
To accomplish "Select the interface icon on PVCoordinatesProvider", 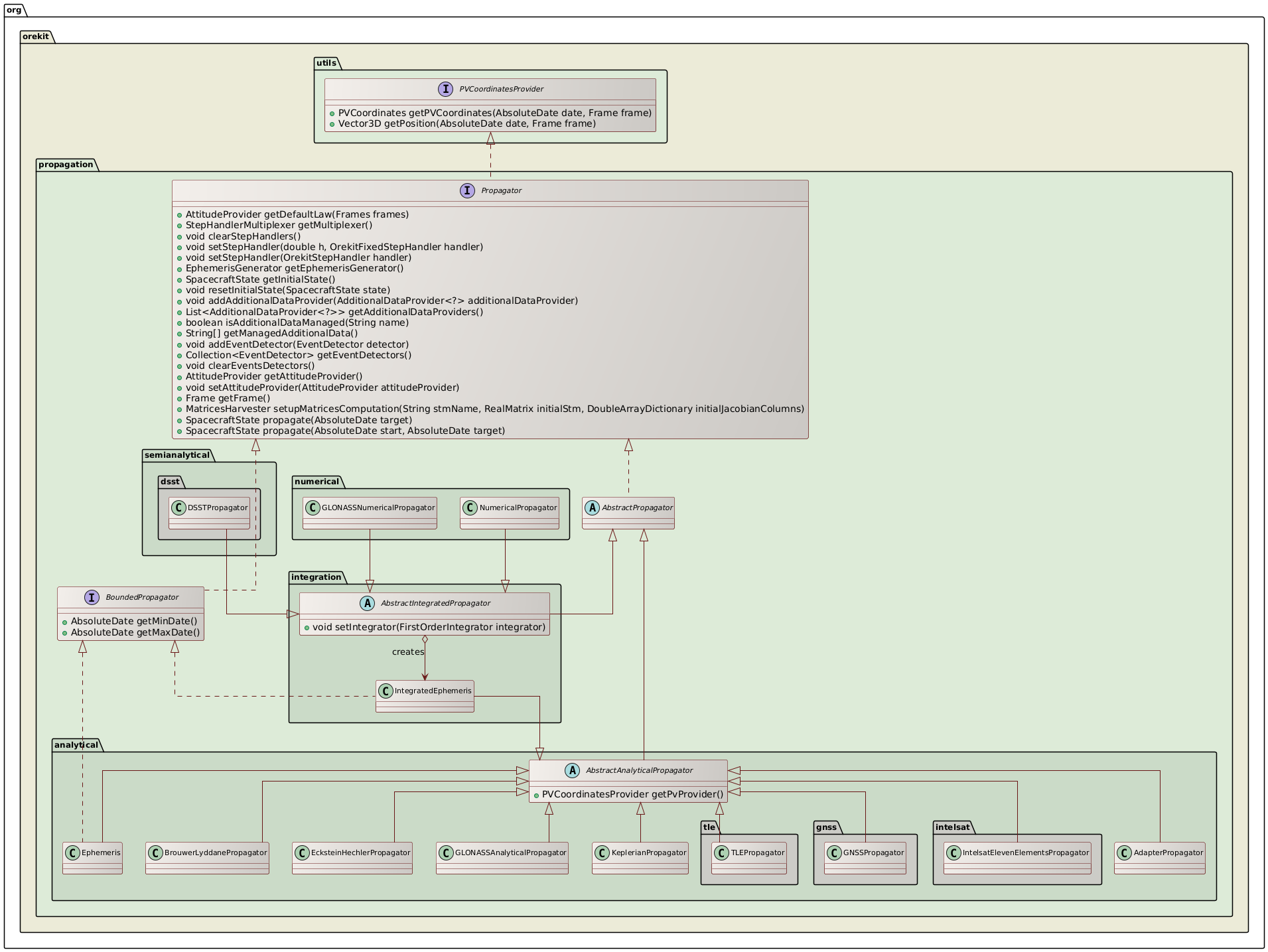I will [447, 88].
